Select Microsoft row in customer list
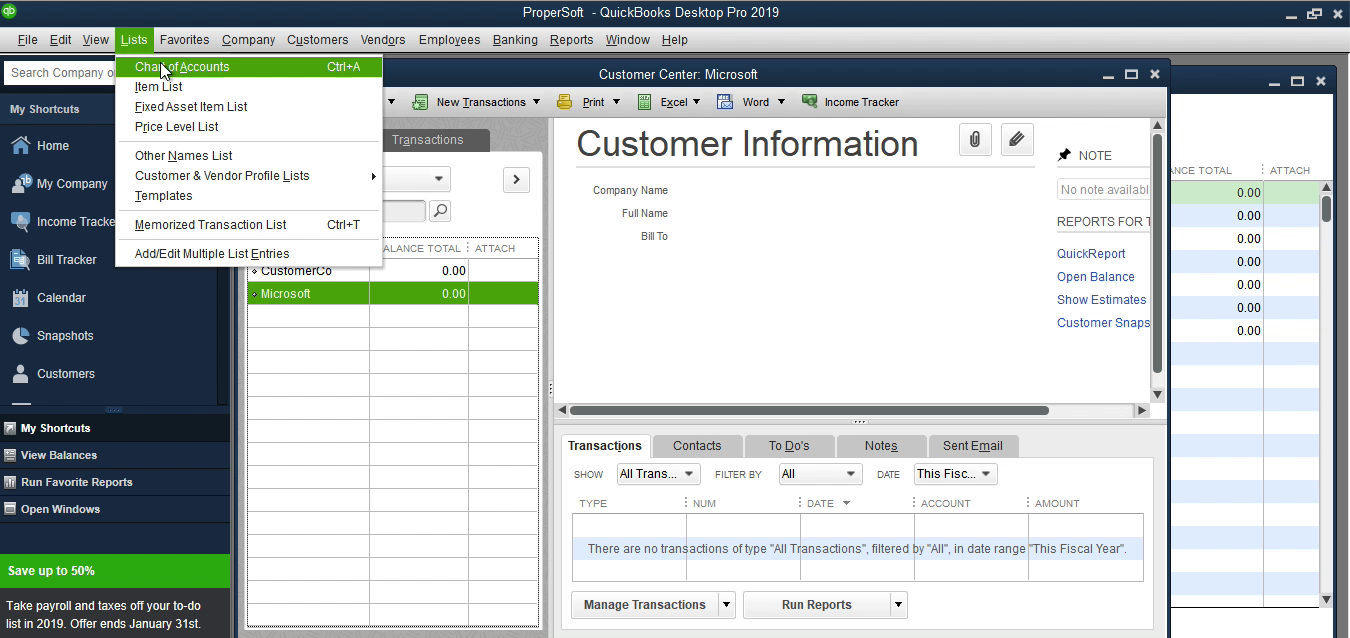The width and height of the screenshot is (1350, 638). coord(393,294)
